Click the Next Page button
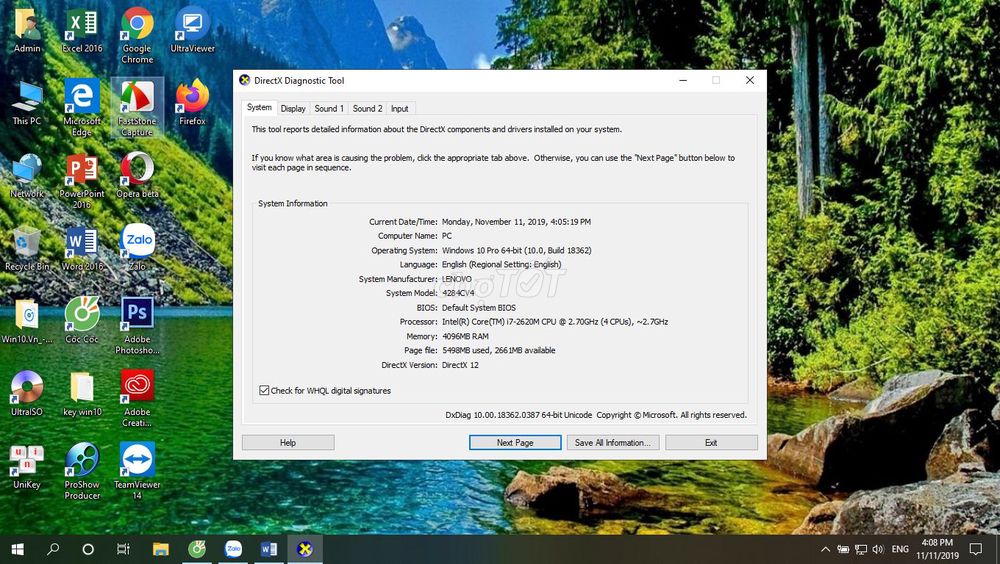The image size is (1000, 564). click(515, 442)
